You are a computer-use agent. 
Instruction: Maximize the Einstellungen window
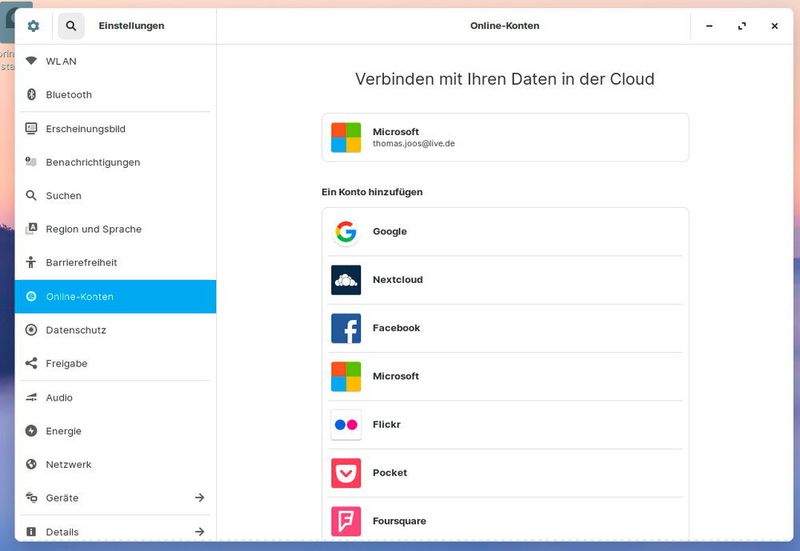pyautogui.click(x=742, y=26)
